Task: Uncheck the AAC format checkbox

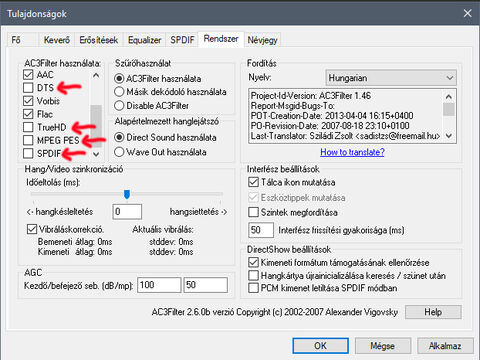Action: tap(28, 75)
